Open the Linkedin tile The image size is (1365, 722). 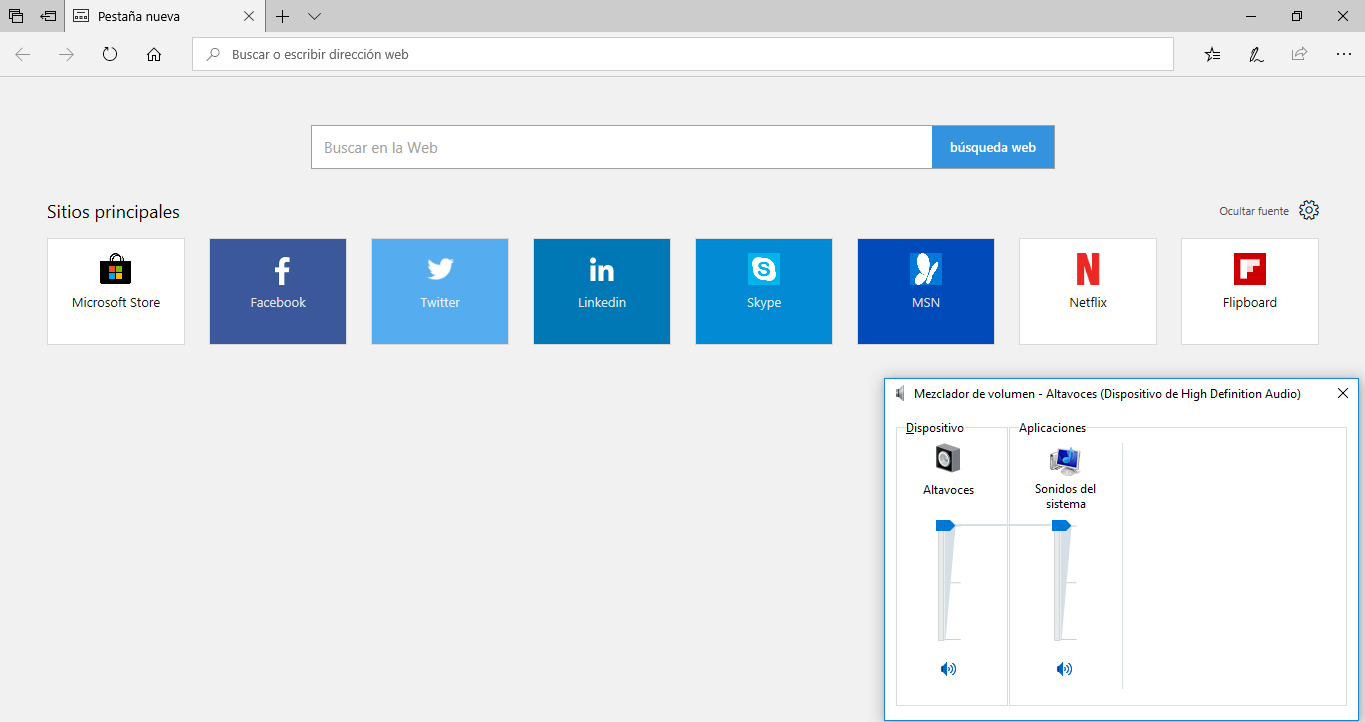click(602, 291)
